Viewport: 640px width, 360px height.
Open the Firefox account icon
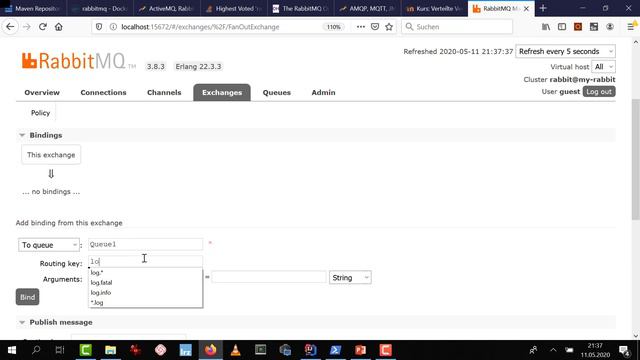(x=610, y=27)
